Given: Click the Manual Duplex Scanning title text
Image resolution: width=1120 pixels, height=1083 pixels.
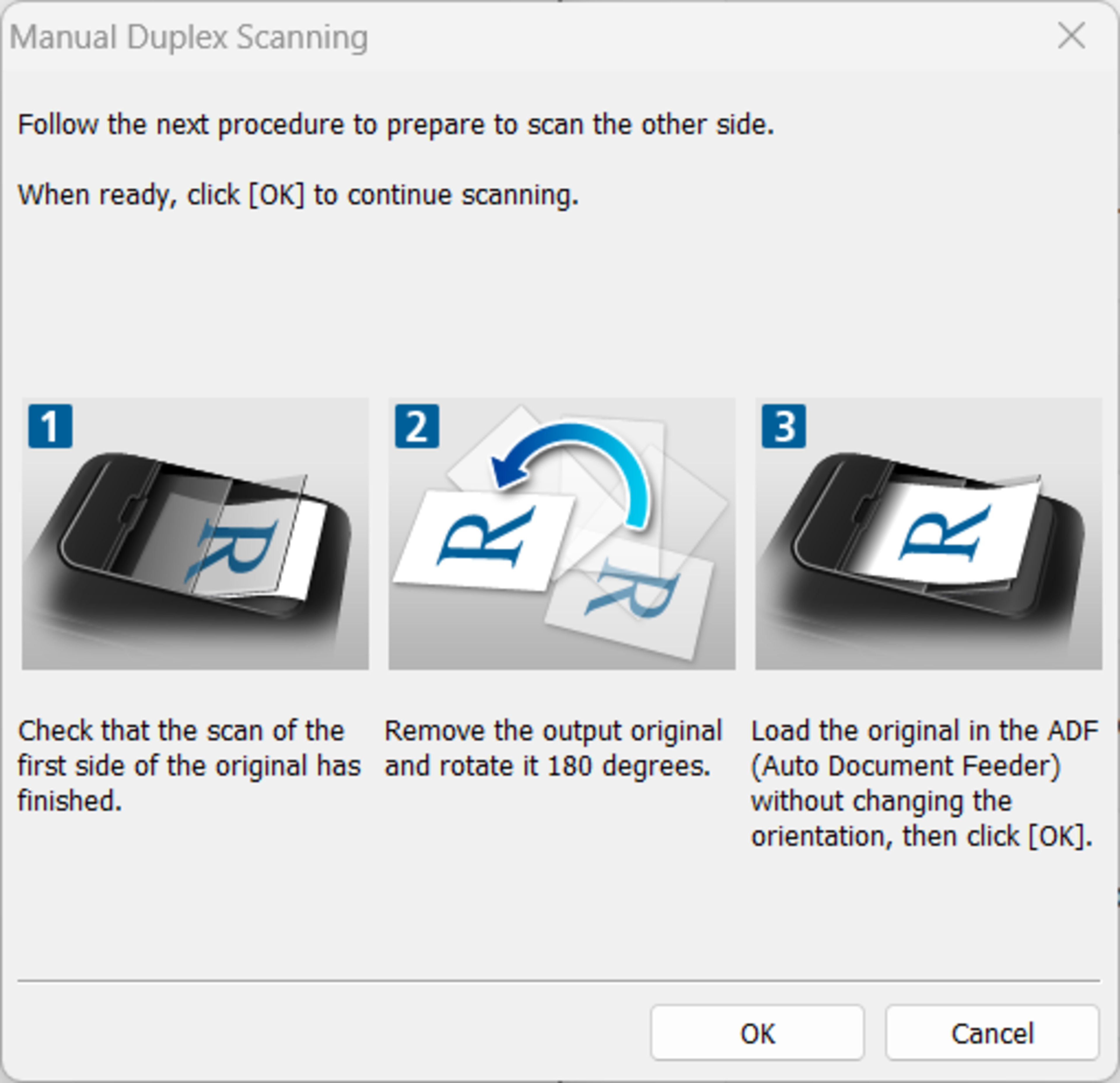Looking at the screenshot, I should [x=189, y=38].
